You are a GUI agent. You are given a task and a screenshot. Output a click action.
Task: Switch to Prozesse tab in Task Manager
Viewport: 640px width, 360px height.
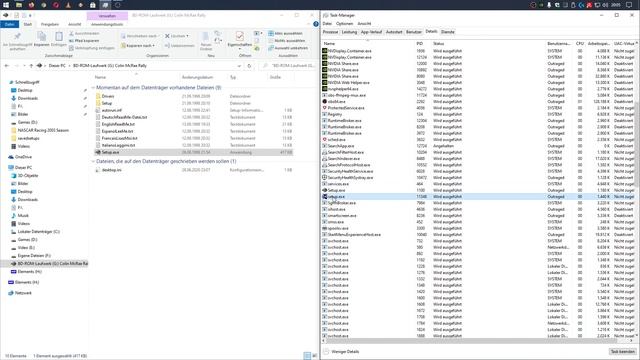point(330,32)
